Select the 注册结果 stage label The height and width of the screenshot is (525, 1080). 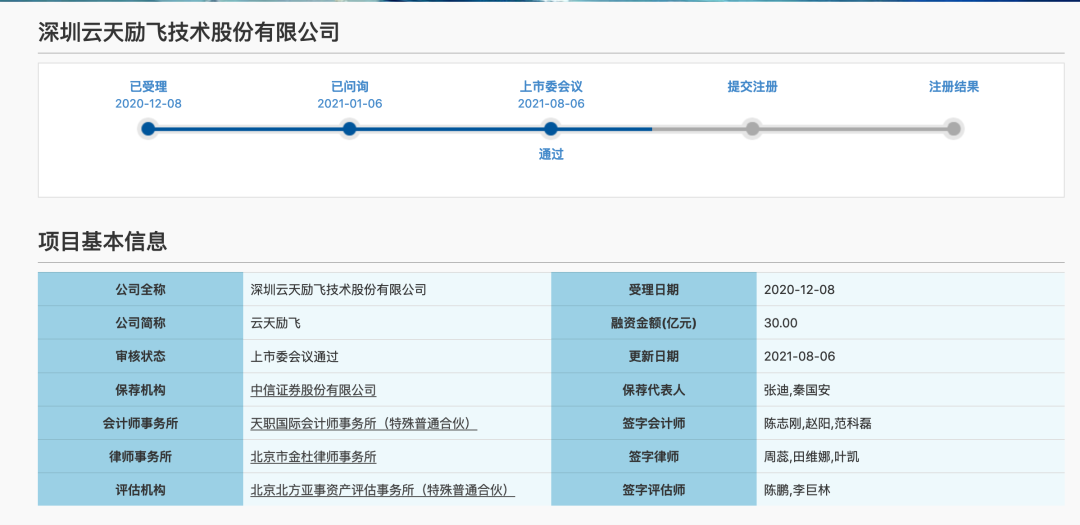click(954, 87)
